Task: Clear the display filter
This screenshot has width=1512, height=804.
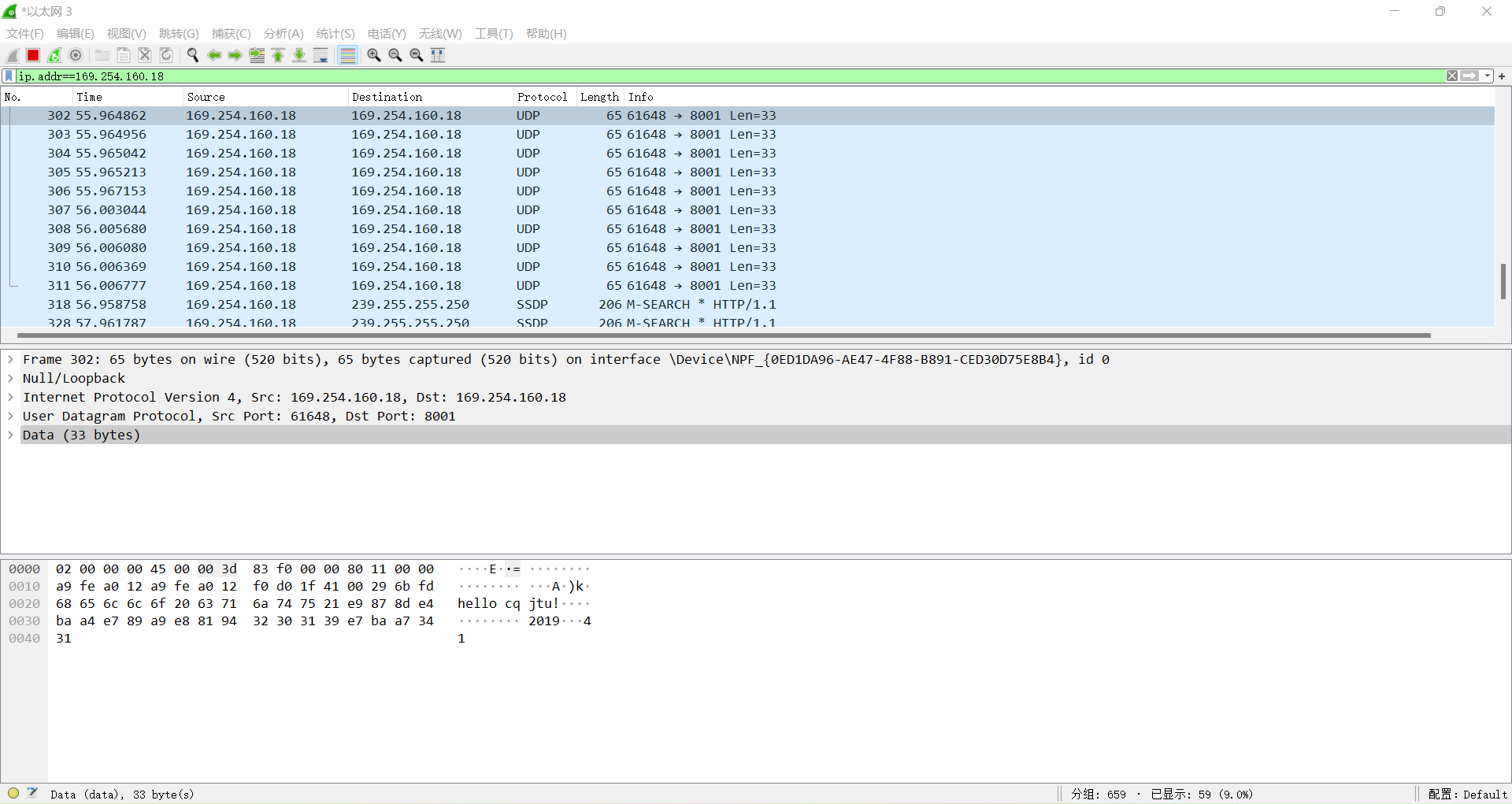Action: point(1451,76)
